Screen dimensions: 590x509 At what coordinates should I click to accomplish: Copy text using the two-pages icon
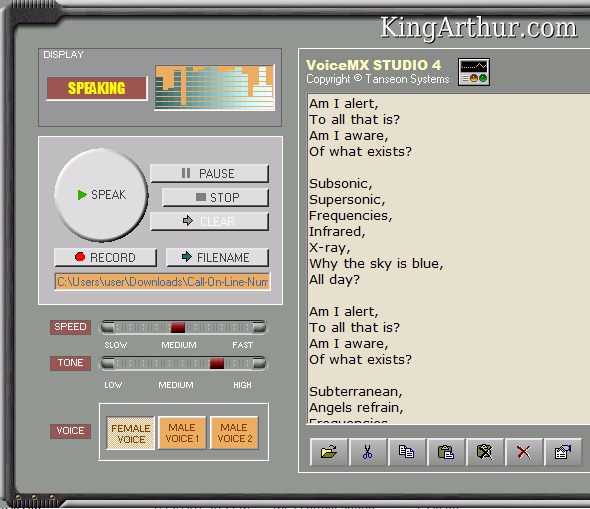[x=407, y=452]
